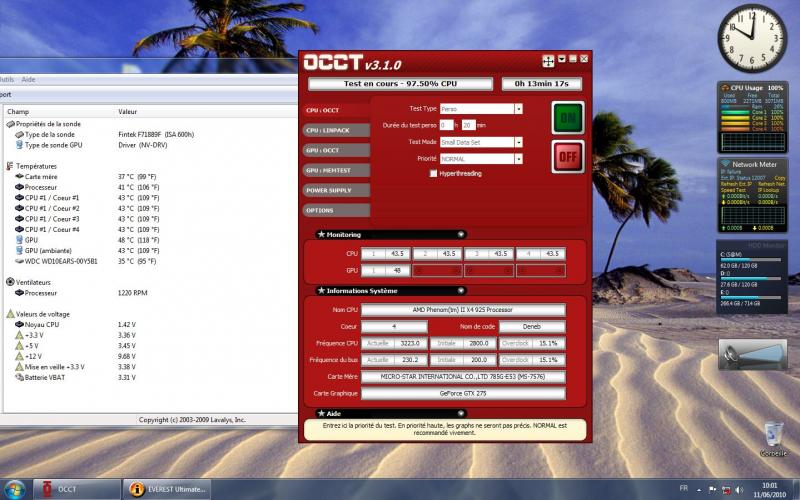This screenshot has width=800, height=500.
Task: Click the elapsed time 0h 13min 17s display
Action: point(542,84)
